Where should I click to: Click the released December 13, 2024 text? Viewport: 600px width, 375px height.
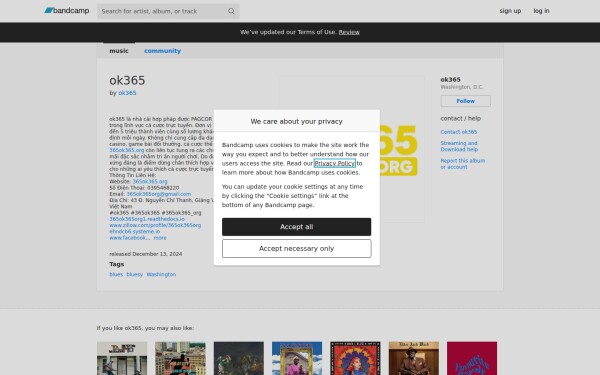[x=145, y=254]
